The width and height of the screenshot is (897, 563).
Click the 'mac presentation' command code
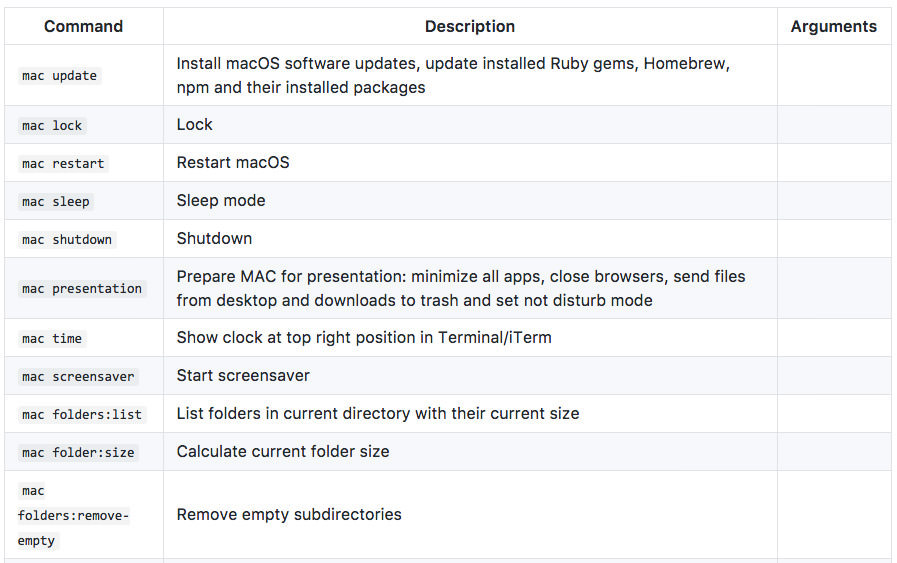(82, 289)
